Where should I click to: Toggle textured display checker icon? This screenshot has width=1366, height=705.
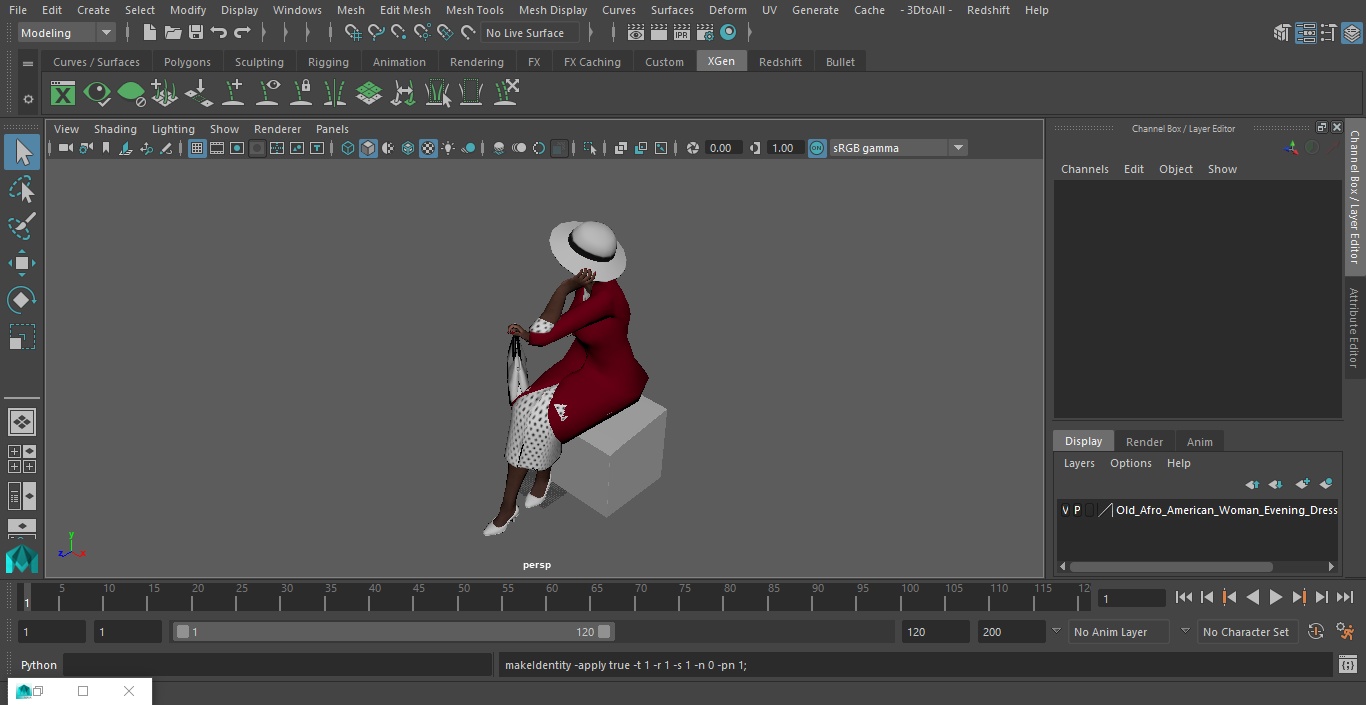coord(428,148)
